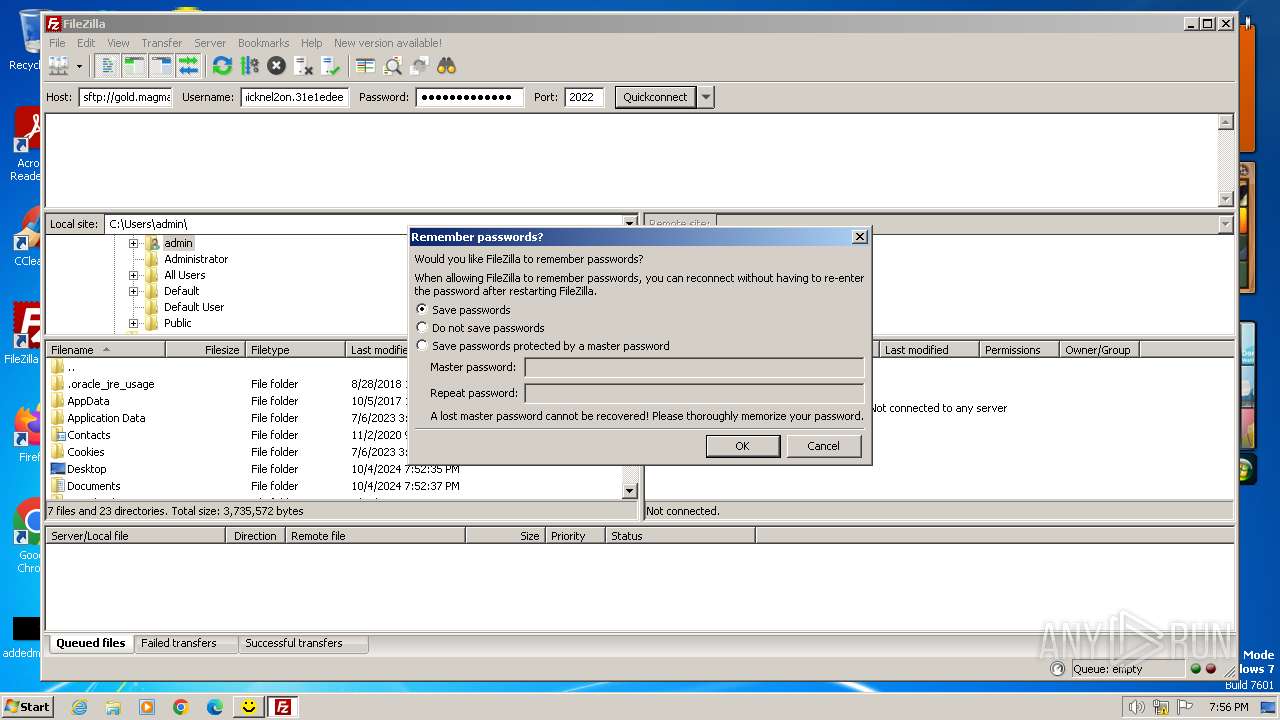Sort local files by Filename column
The image size is (1280, 720).
105,350
